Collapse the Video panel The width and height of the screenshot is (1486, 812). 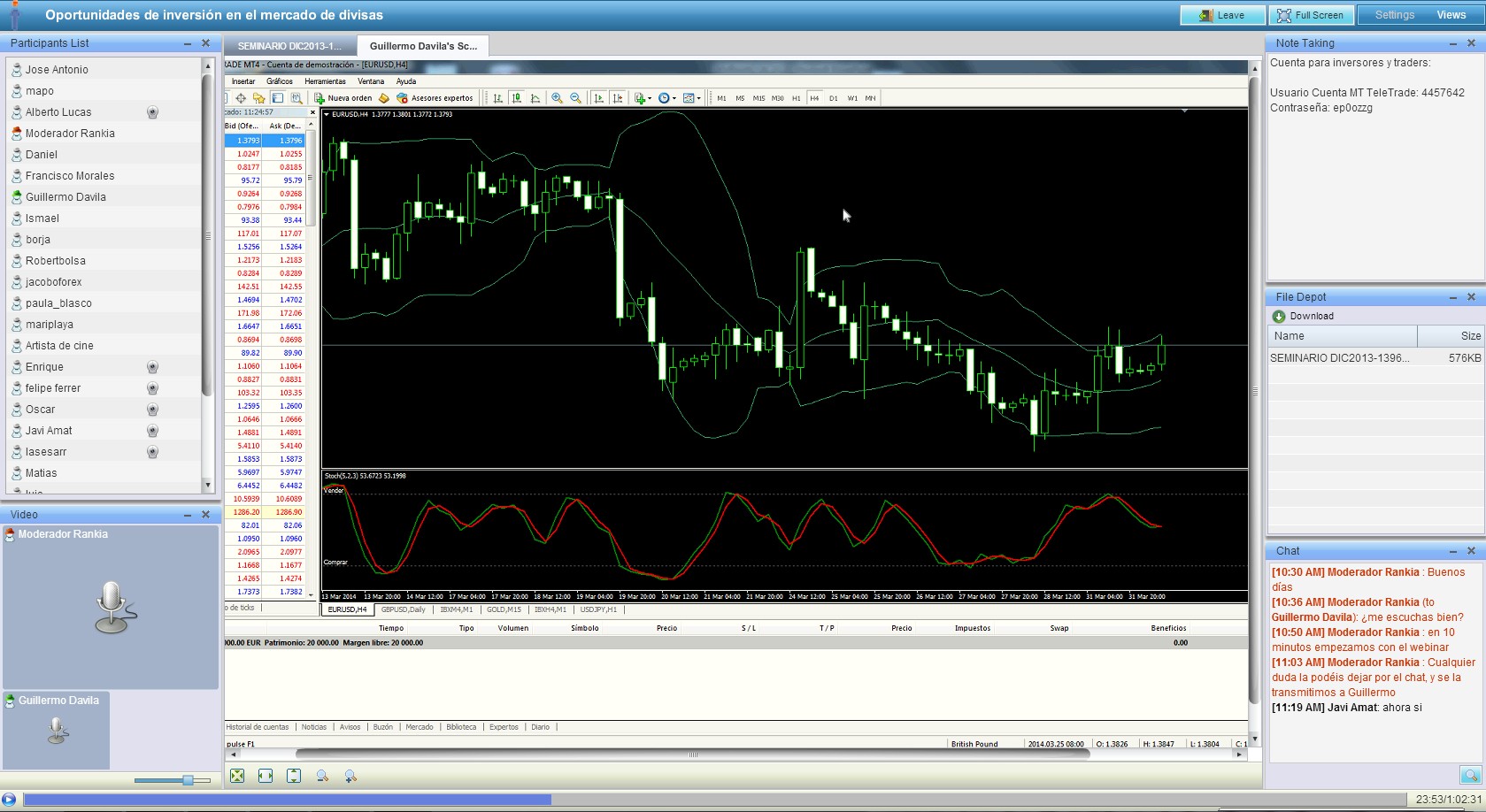188,515
